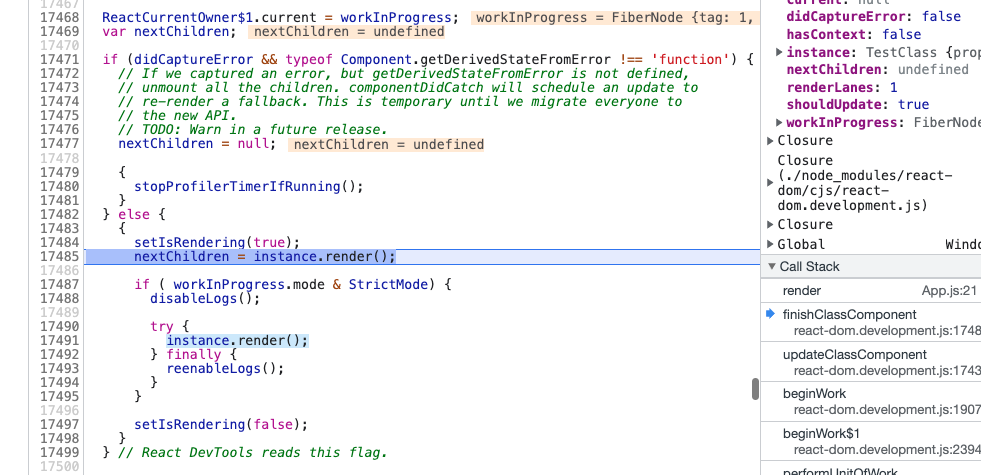Click the editor vertical scrollbar thumb
The image size is (981, 475).
pos(755,389)
